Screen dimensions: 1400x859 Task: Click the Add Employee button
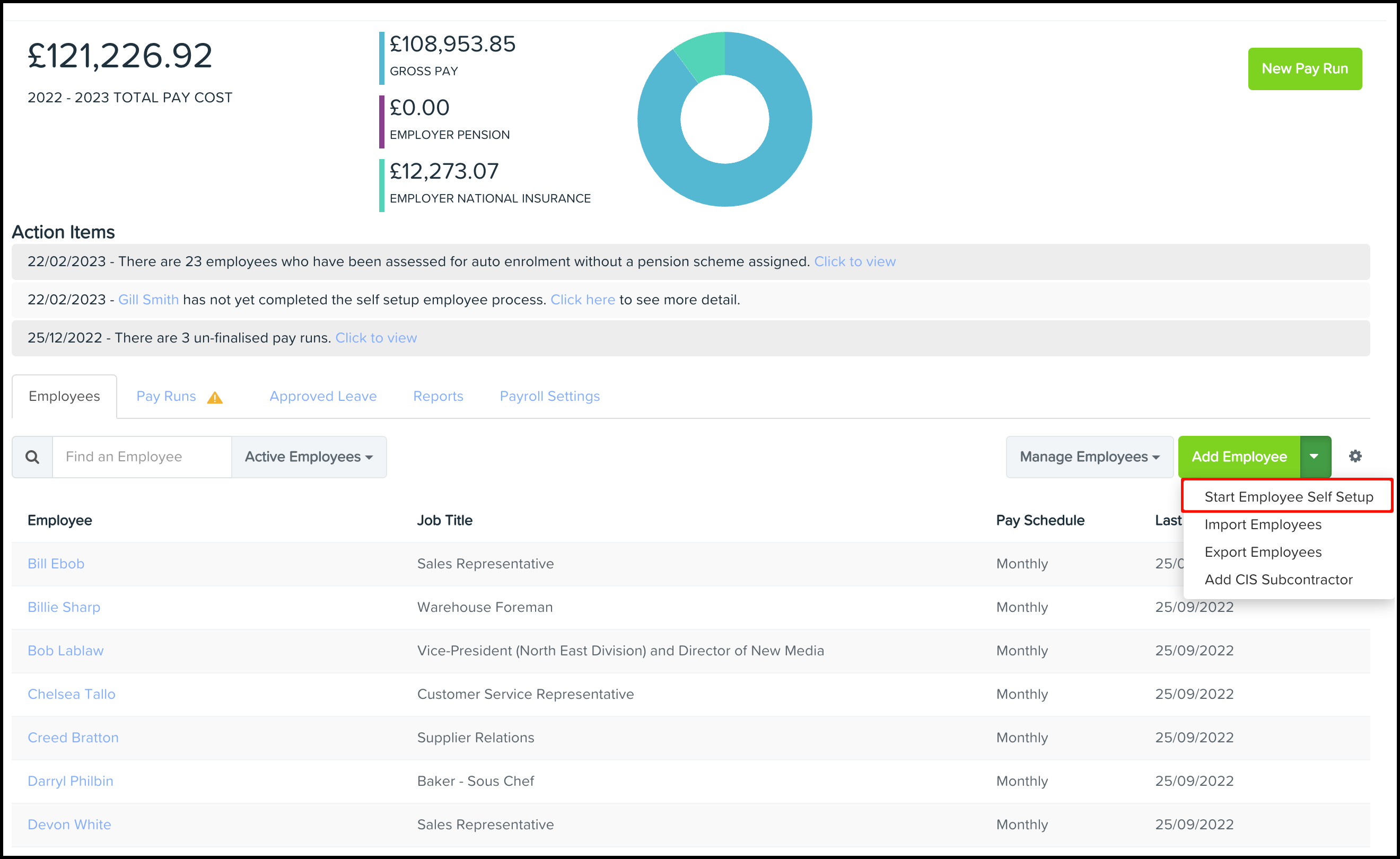[1239, 457]
